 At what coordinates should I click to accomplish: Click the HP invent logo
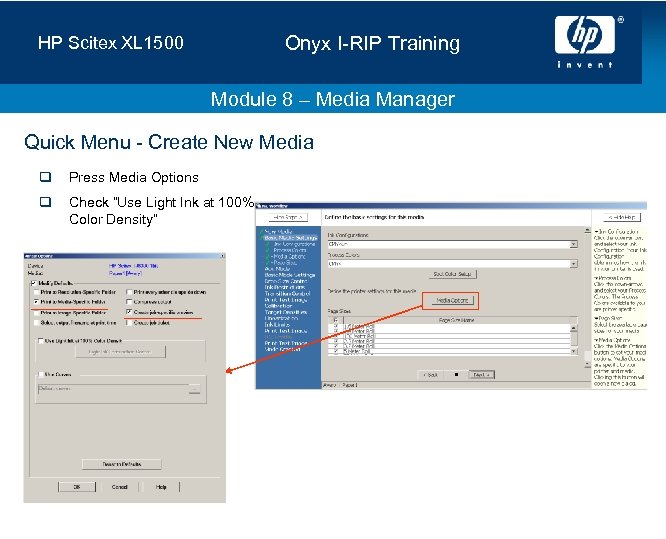pos(587,42)
